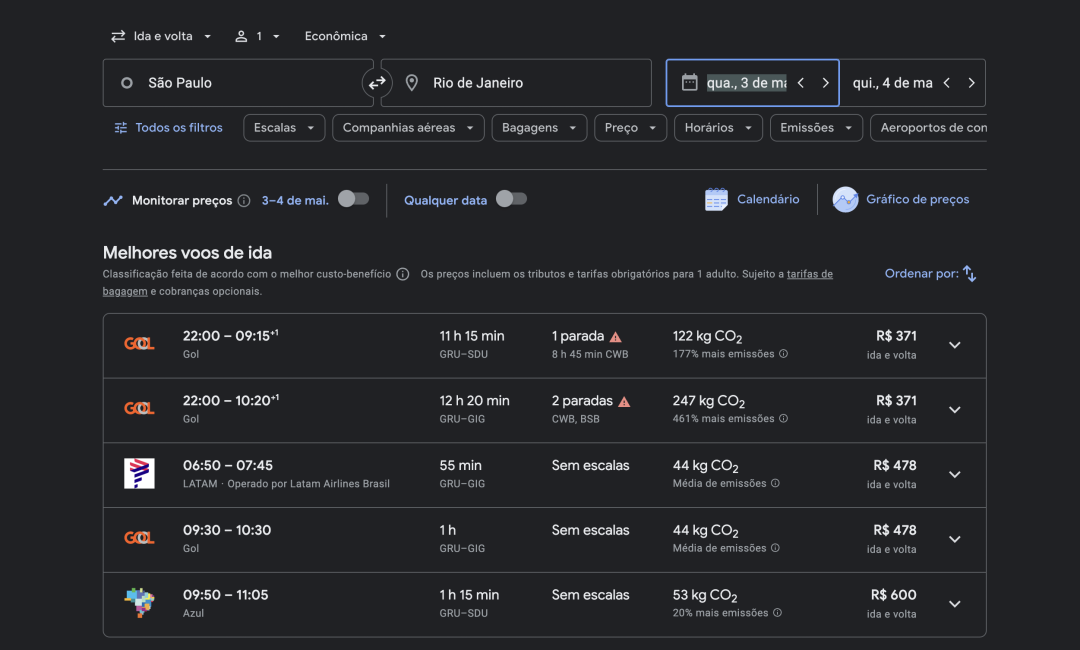1080x650 pixels.
Task: Click the passenger count person icon
Action: click(x=240, y=35)
